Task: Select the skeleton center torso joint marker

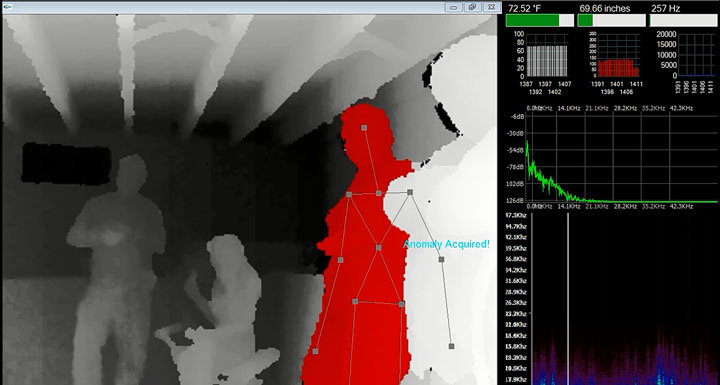Action: click(378, 248)
